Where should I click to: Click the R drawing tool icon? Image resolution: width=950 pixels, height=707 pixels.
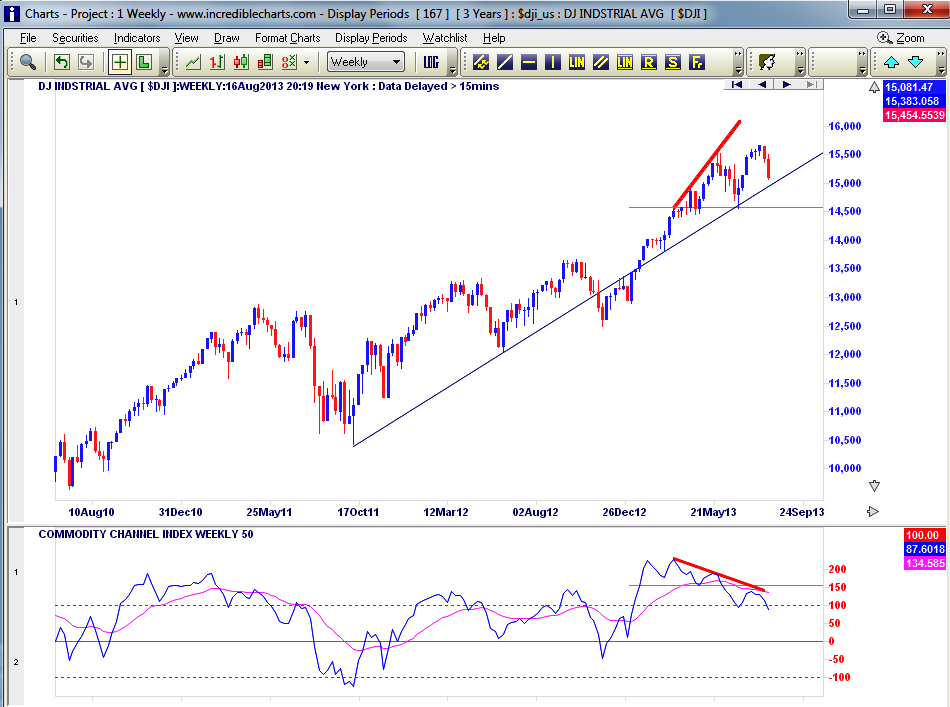649,62
